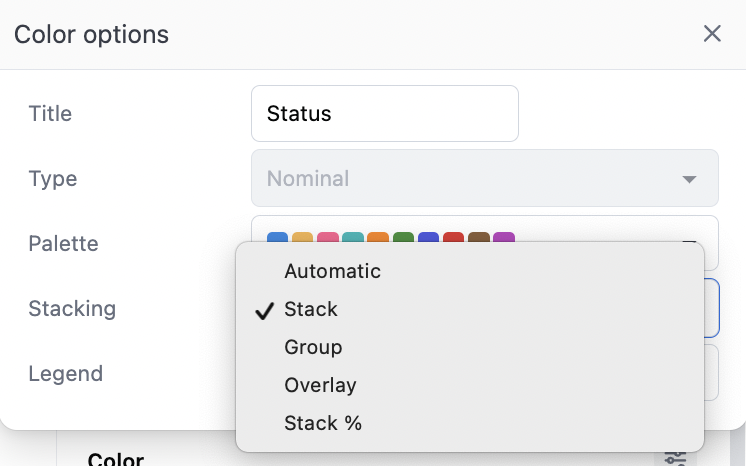Select Stack % option

click(x=323, y=423)
